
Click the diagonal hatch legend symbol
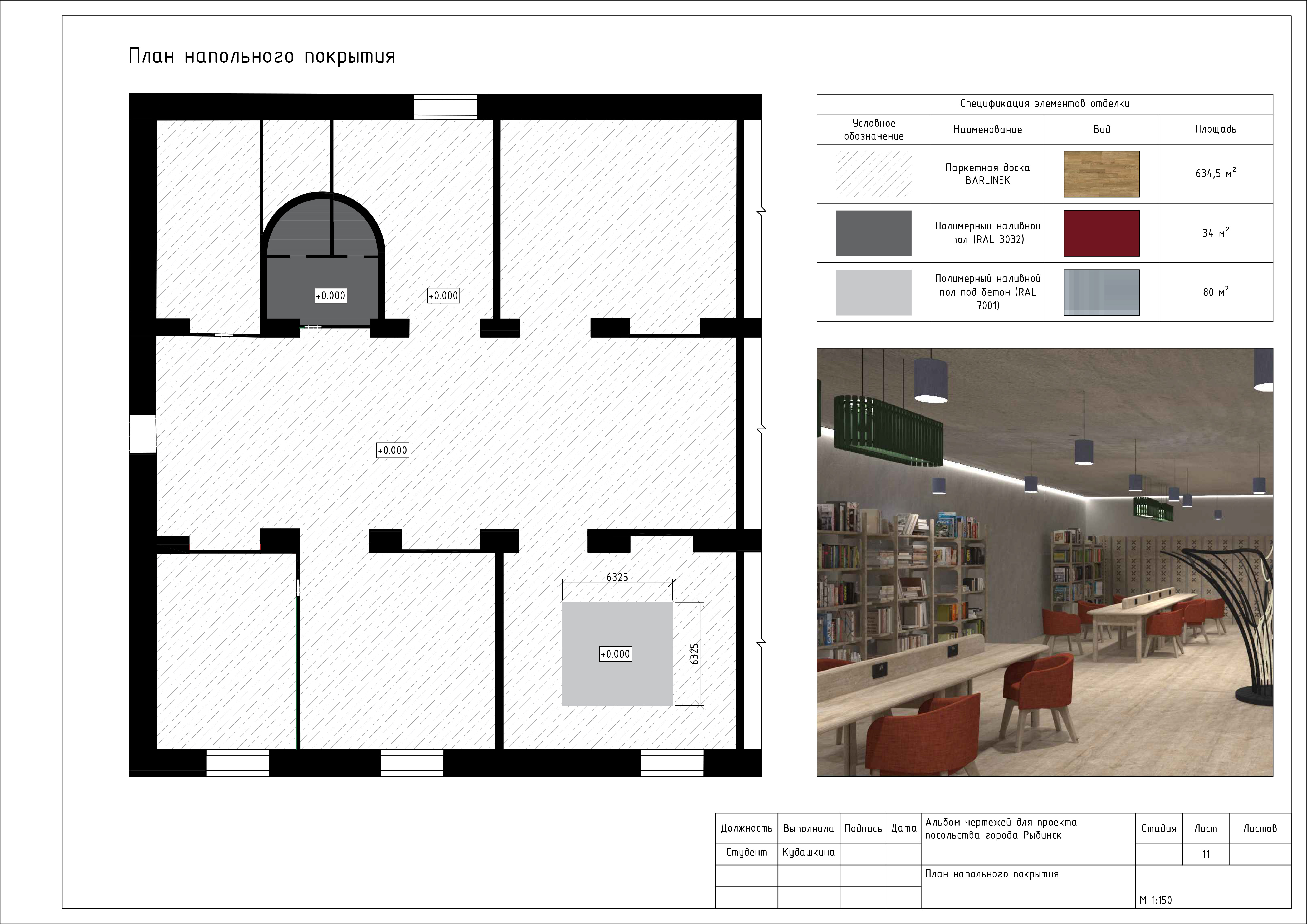click(873, 174)
